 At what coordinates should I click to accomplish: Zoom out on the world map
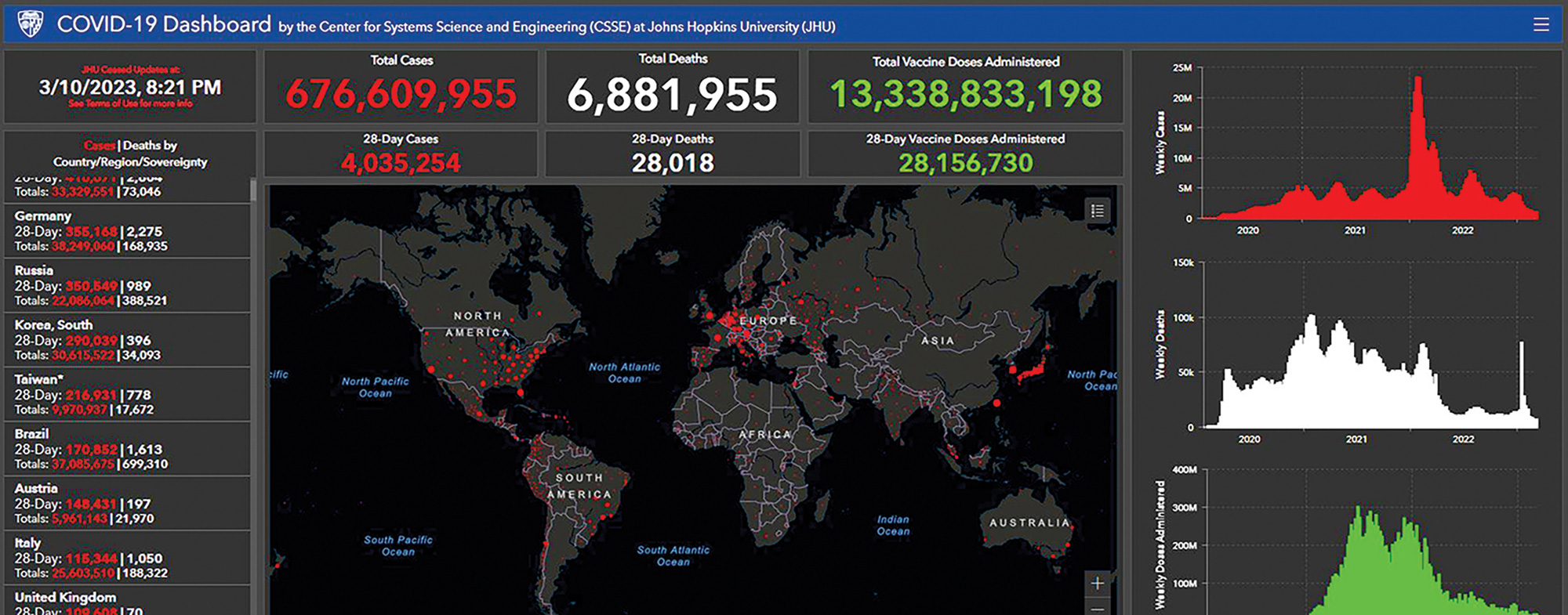point(1098,608)
